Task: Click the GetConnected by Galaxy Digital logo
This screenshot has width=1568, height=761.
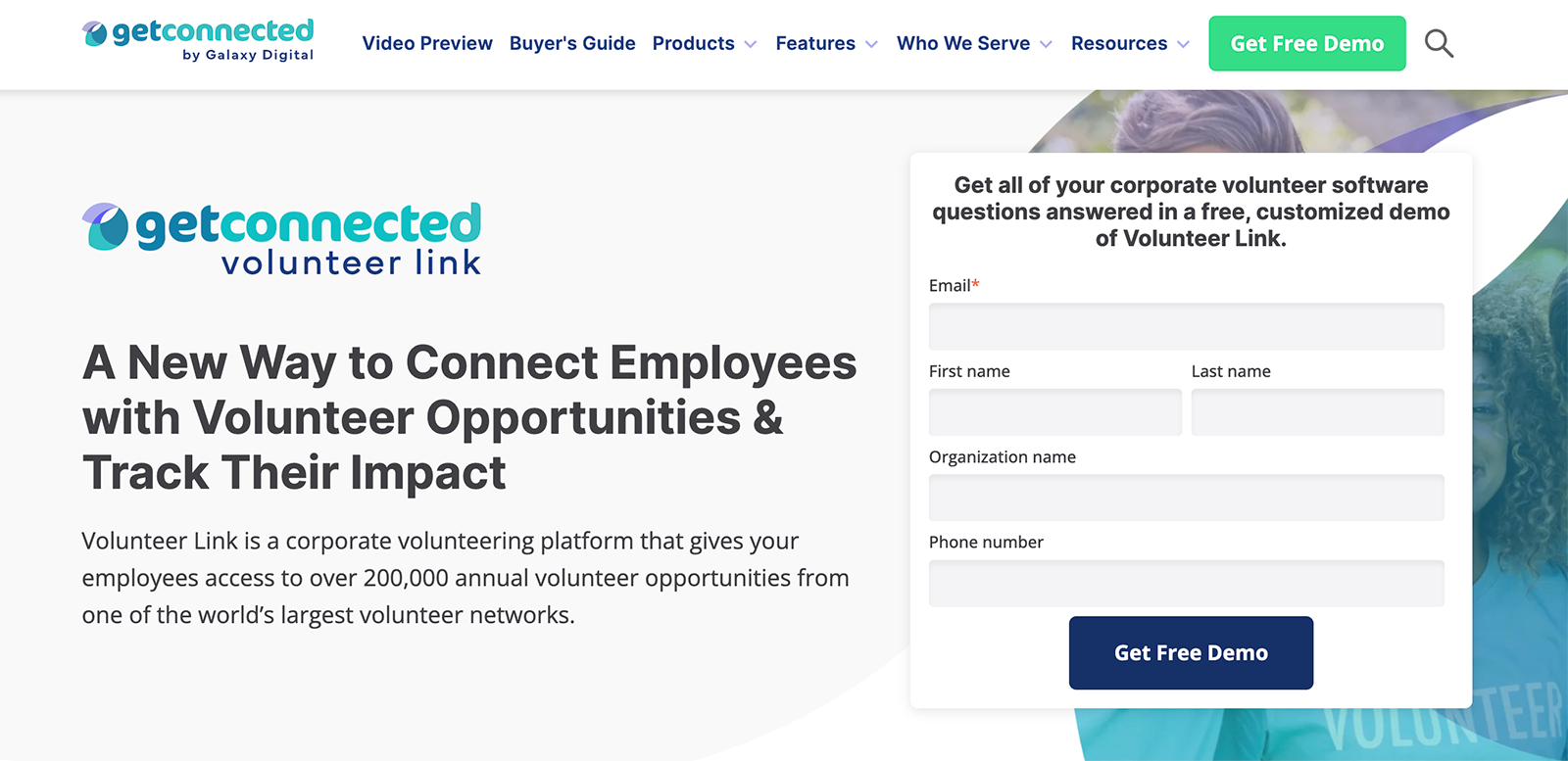Action: coord(199,41)
